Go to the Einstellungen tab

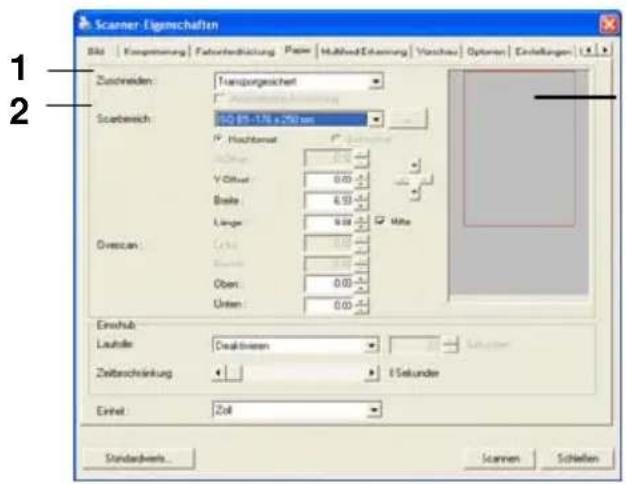[x=542, y=52]
